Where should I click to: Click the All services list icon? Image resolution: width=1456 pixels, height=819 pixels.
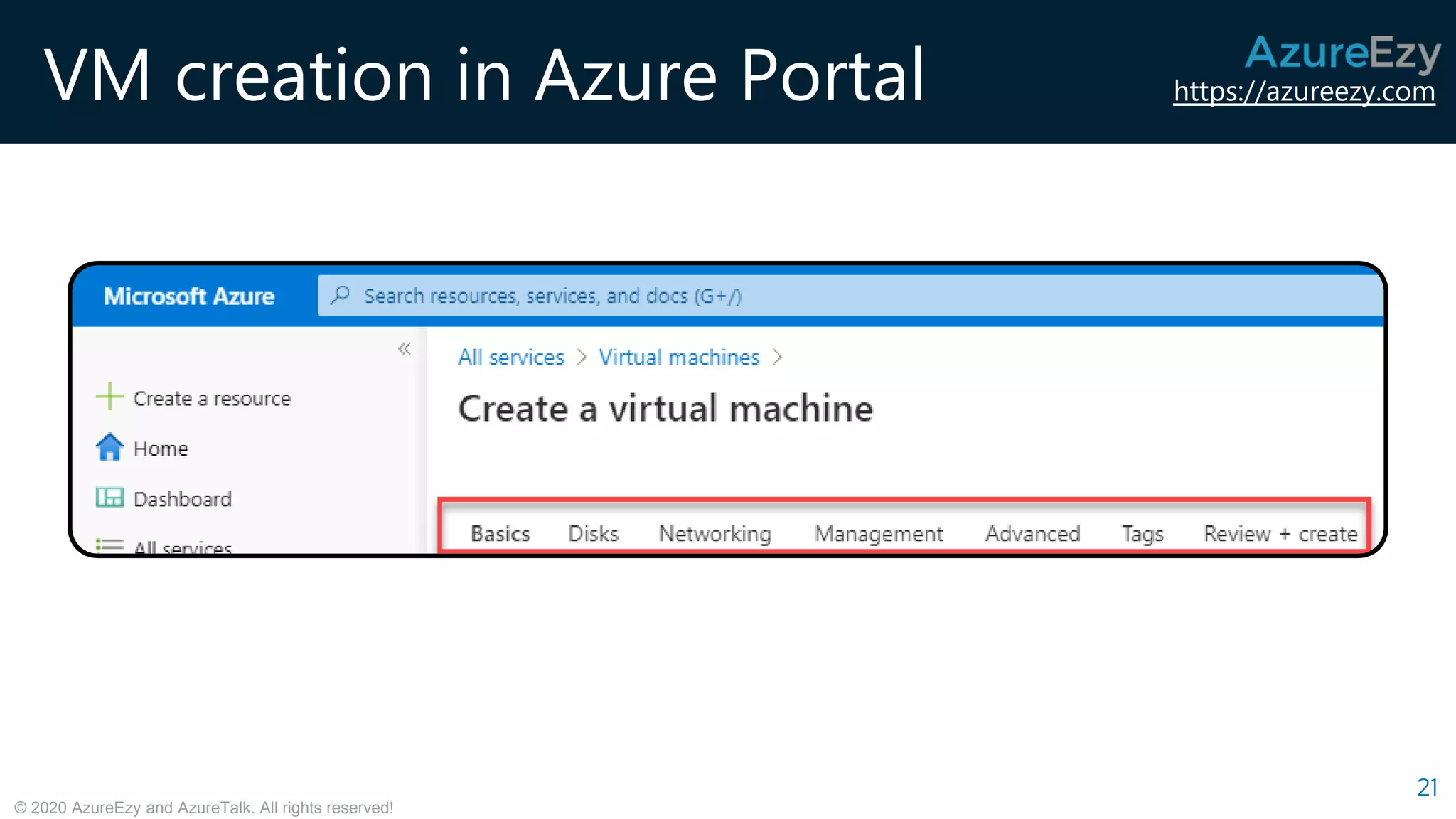click(109, 545)
